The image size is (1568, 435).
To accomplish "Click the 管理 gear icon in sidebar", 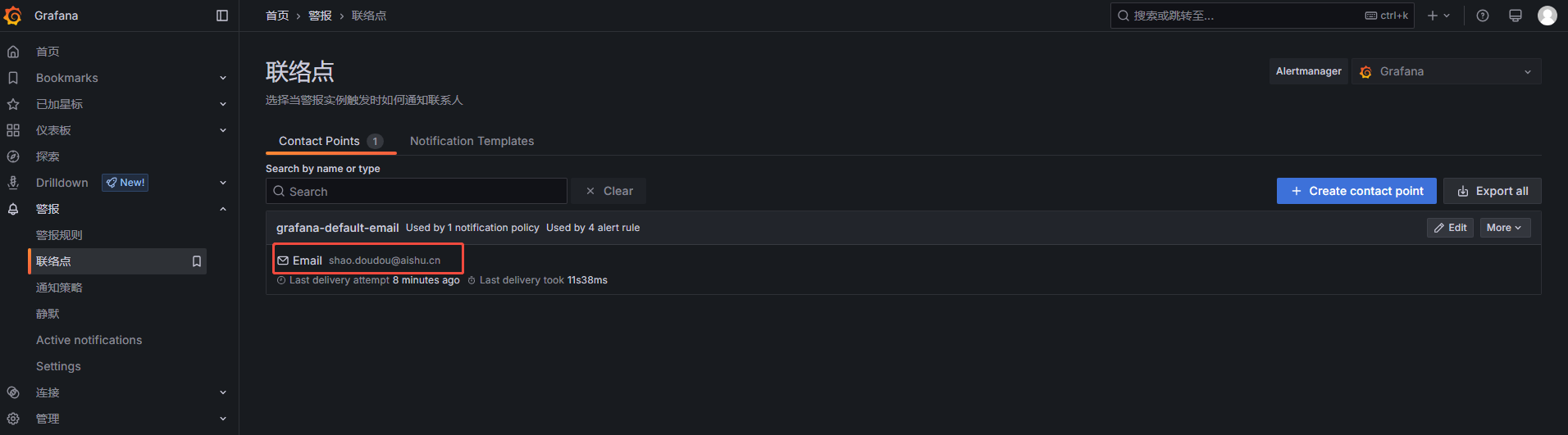I will (x=13, y=419).
